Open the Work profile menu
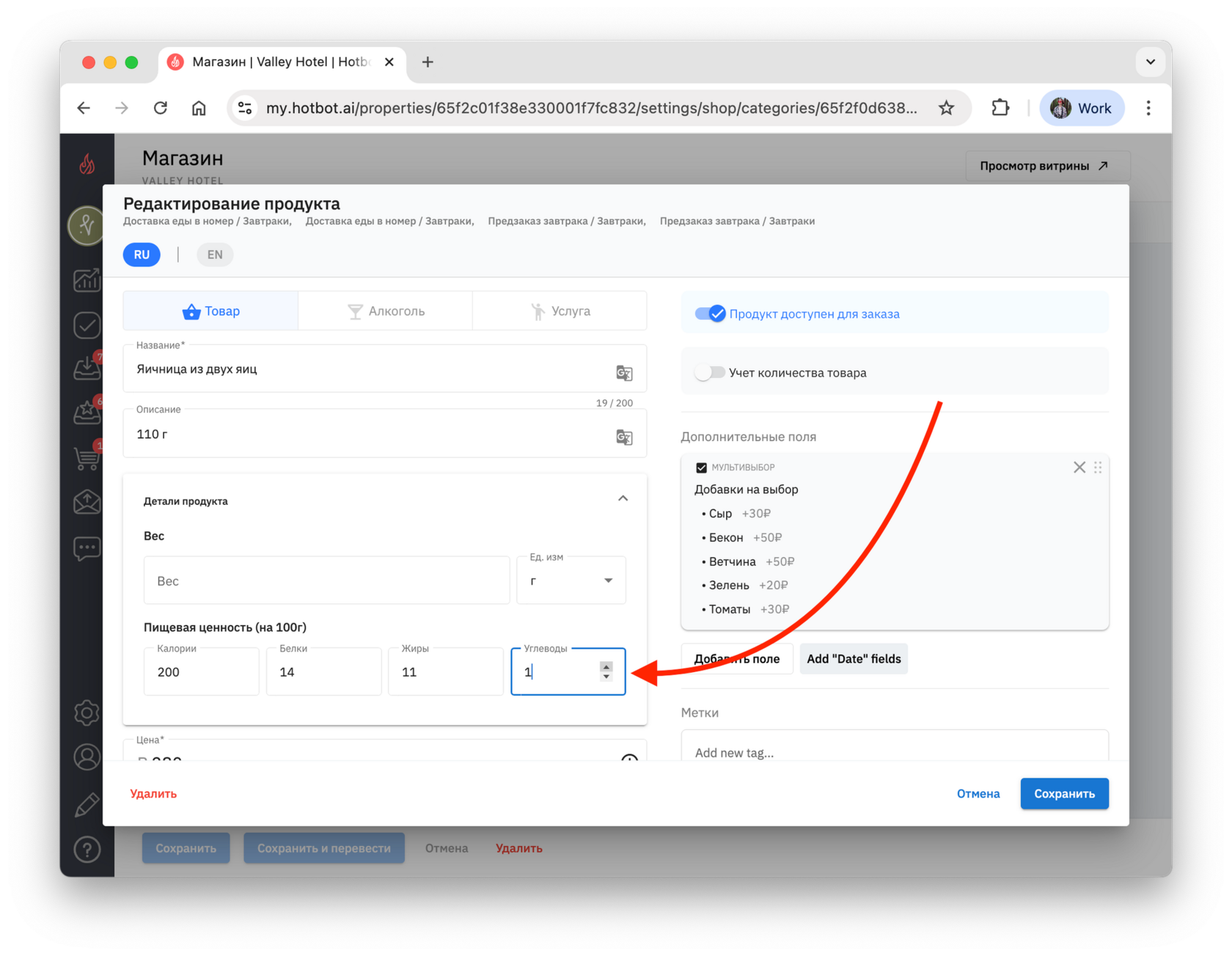The width and height of the screenshot is (1232, 956). 1082,108
